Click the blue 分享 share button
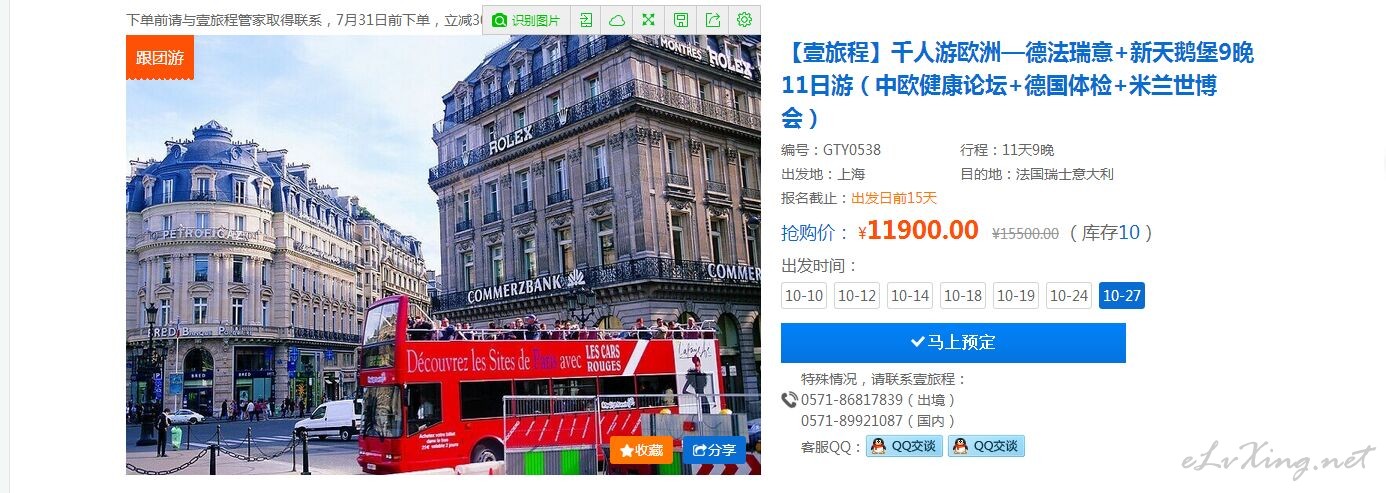 pyautogui.click(x=714, y=450)
